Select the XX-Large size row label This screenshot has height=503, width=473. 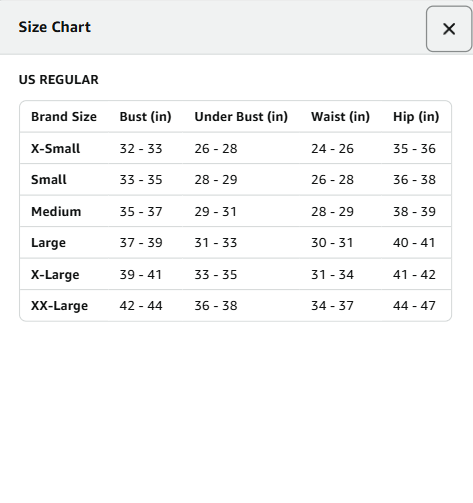[60, 306]
